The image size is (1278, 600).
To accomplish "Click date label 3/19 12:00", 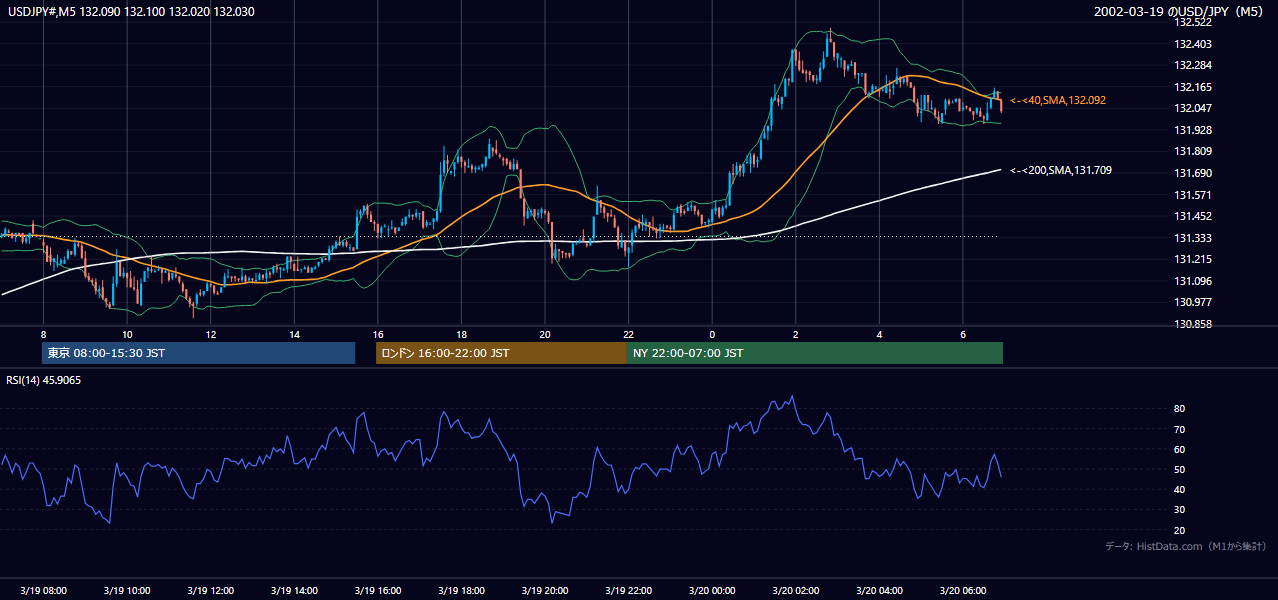I will [210, 590].
